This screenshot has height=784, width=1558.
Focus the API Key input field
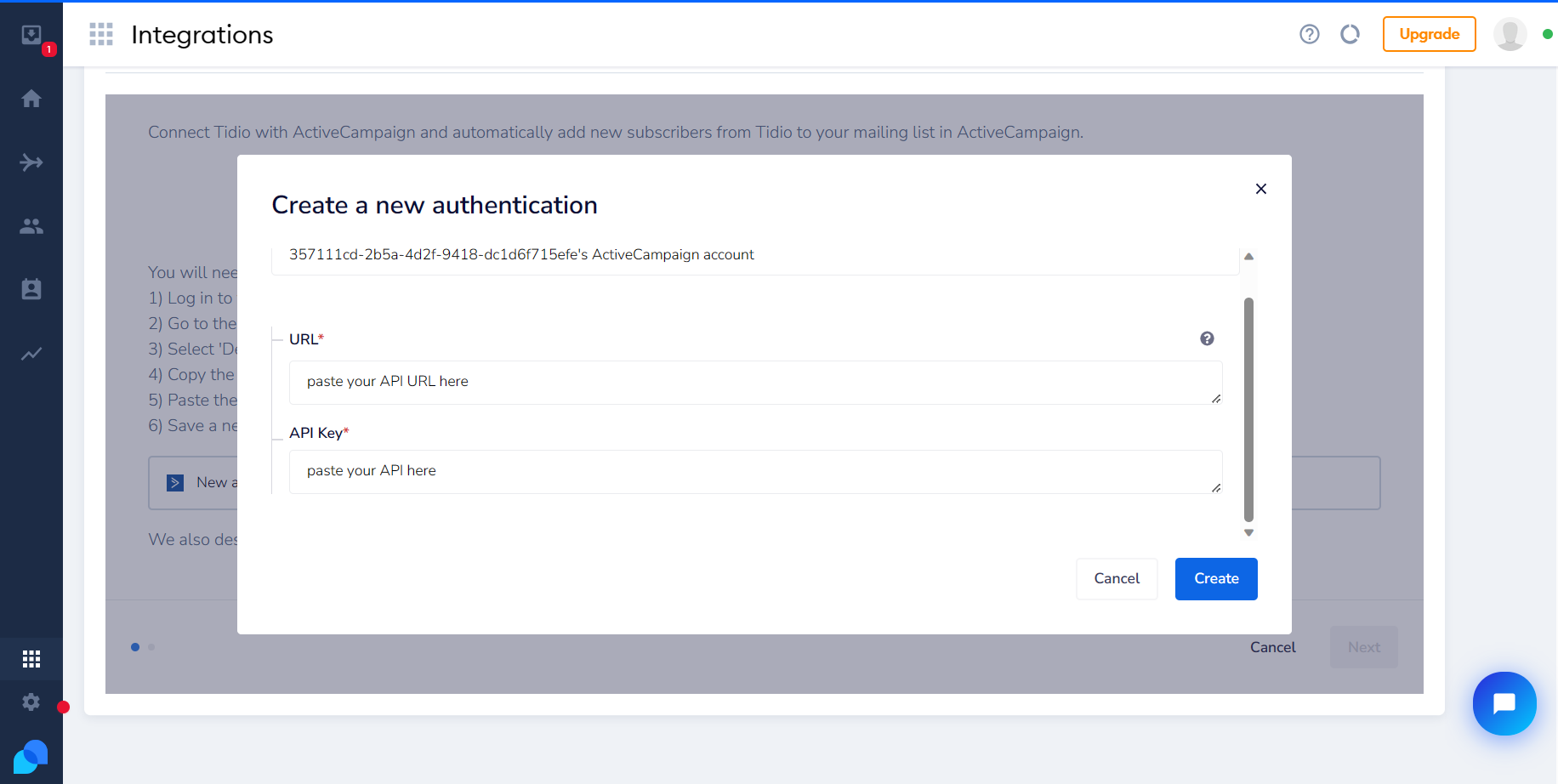click(756, 471)
